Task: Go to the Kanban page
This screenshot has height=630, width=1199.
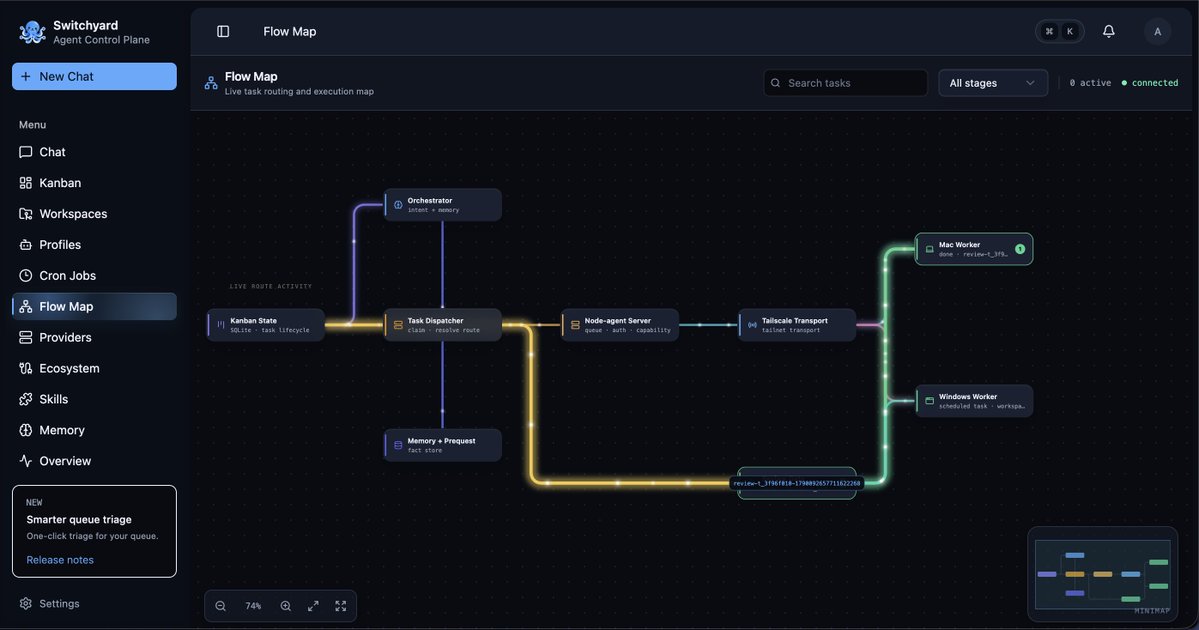Action: tap(94, 183)
